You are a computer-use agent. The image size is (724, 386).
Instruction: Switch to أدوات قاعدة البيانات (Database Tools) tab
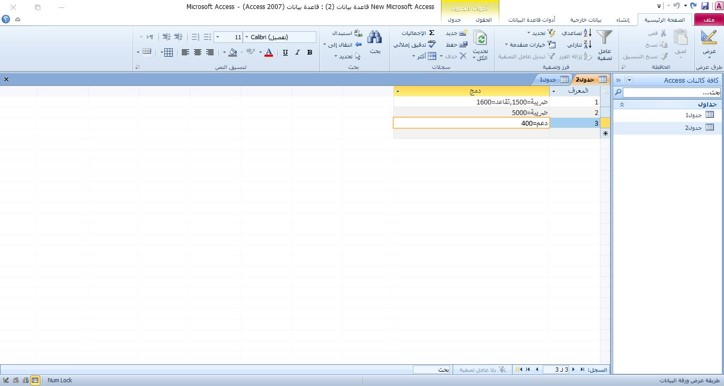[531, 20]
